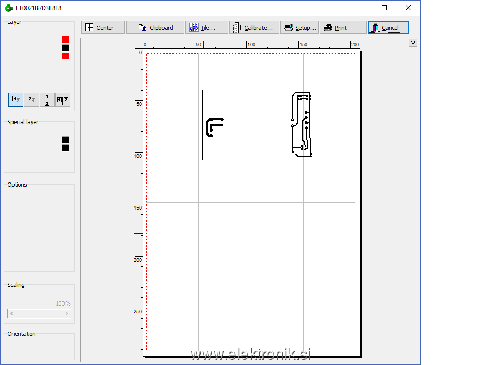Image resolution: width=500 pixels, height=365 pixels.
Task: Select the highlighted layer-side toggle button
Action: [x=15, y=99]
